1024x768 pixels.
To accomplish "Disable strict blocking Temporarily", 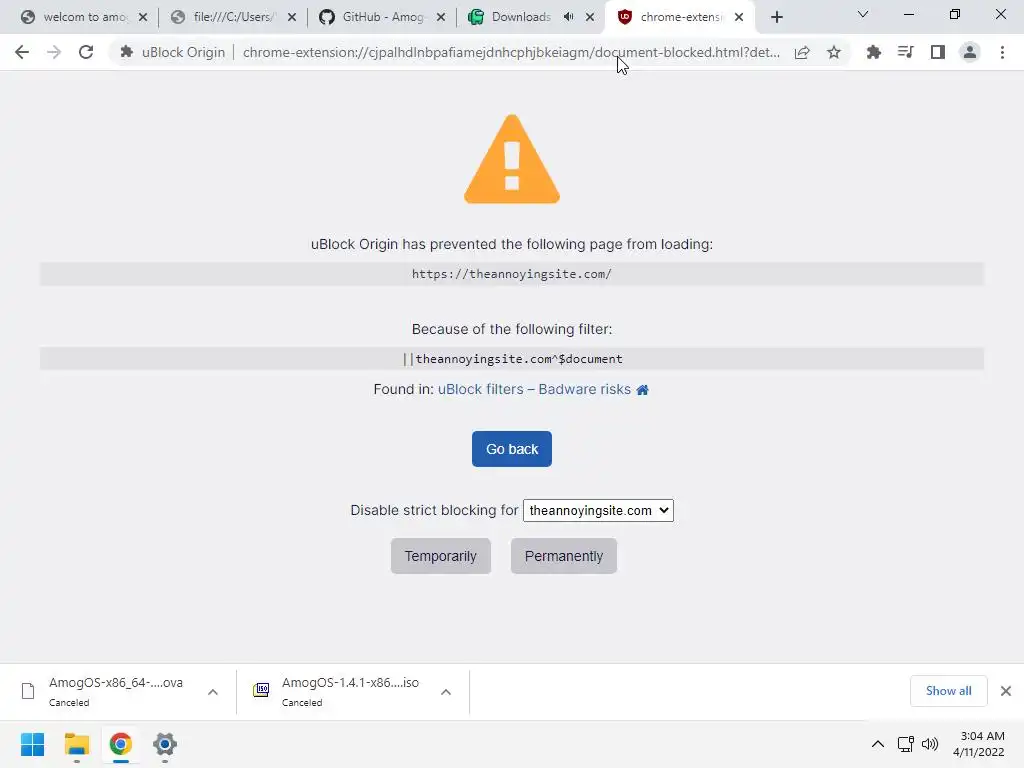I will (441, 556).
